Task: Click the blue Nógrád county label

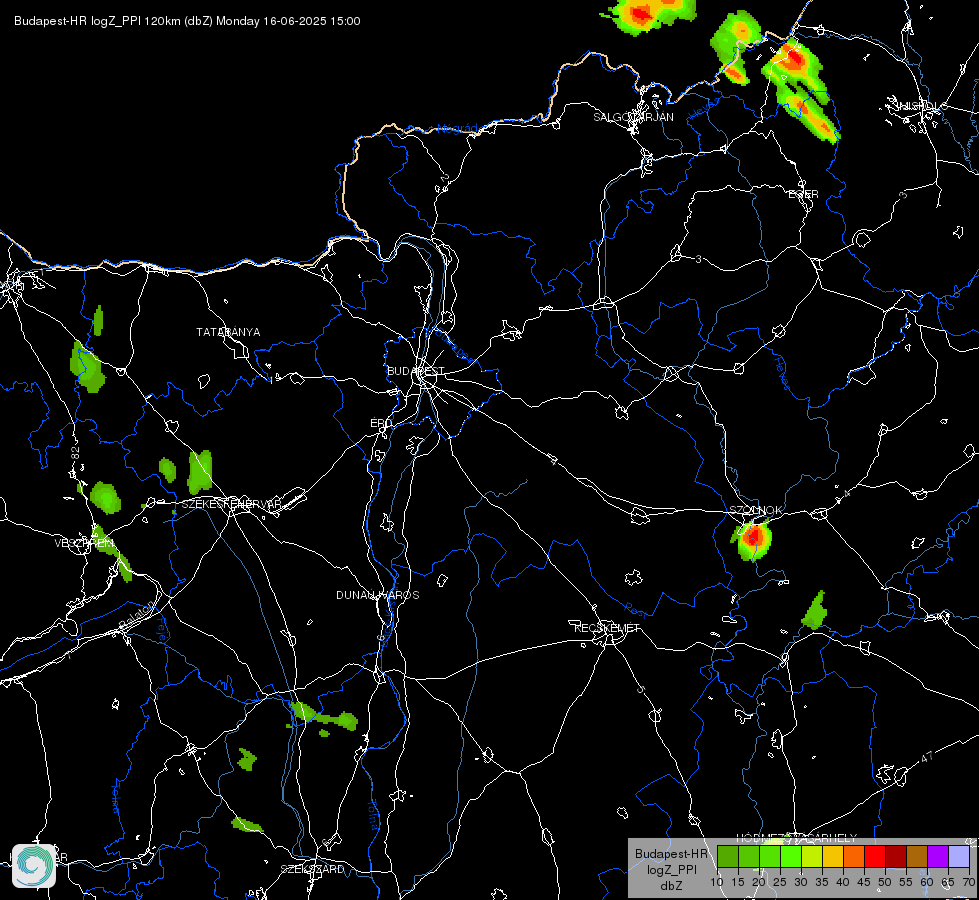Action: [457, 128]
